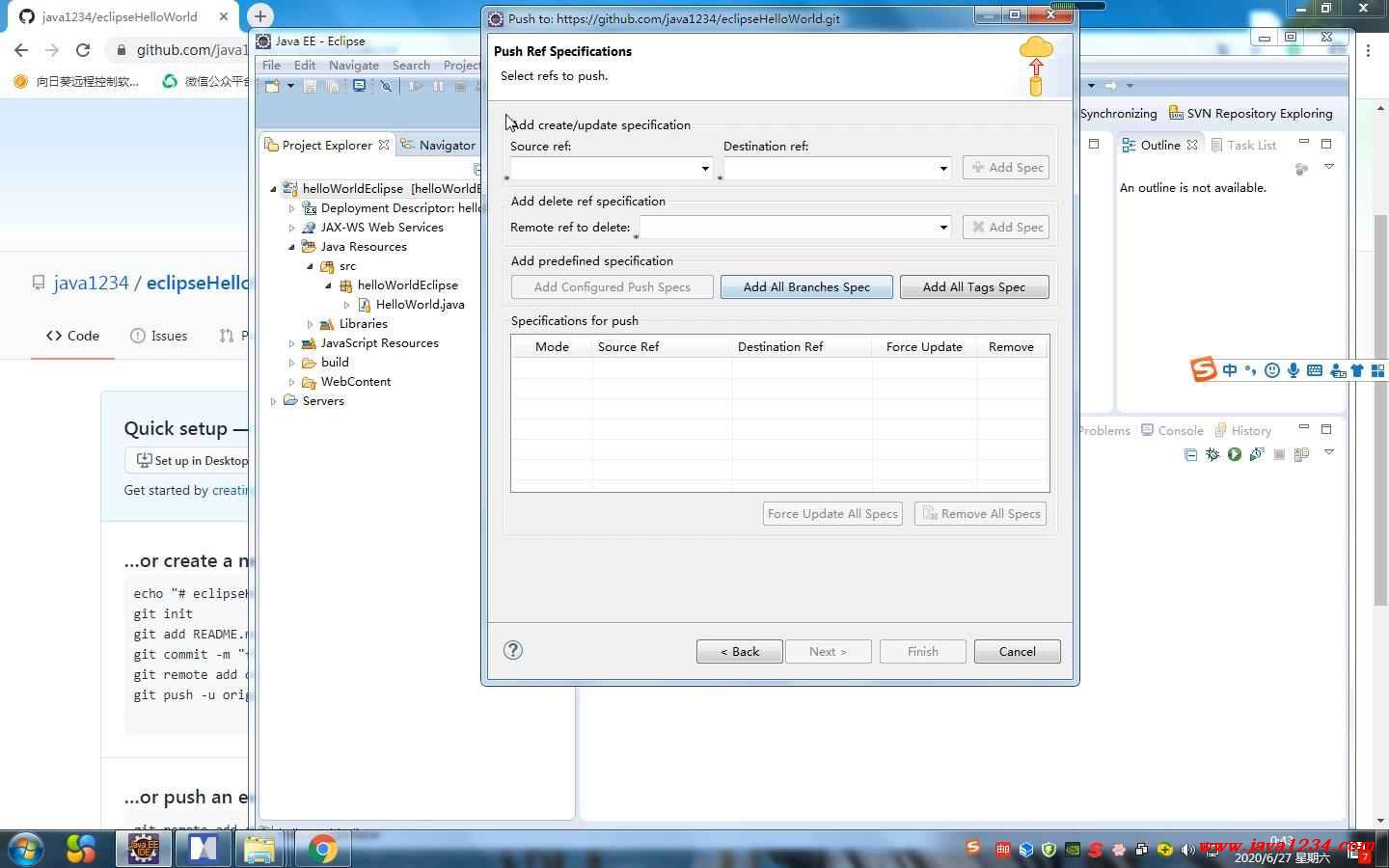Open the Remote ref to delete dropdown

[942, 228]
